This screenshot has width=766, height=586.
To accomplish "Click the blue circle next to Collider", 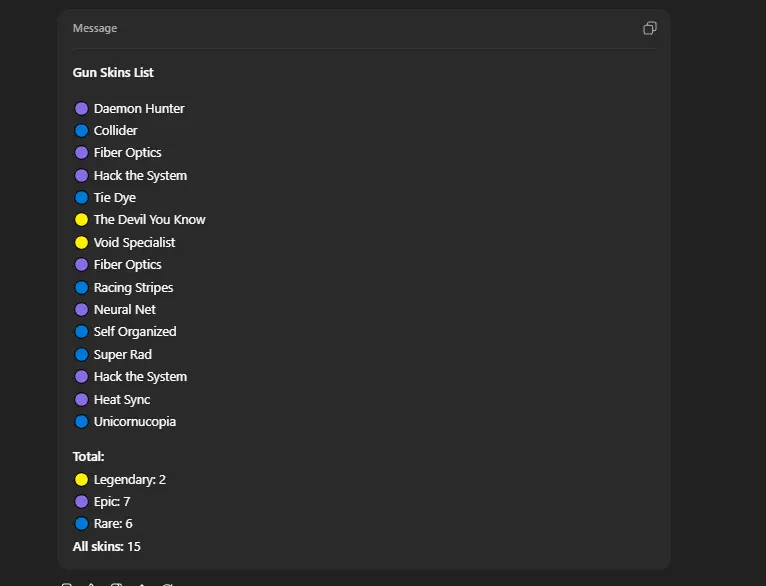I will point(82,131).
